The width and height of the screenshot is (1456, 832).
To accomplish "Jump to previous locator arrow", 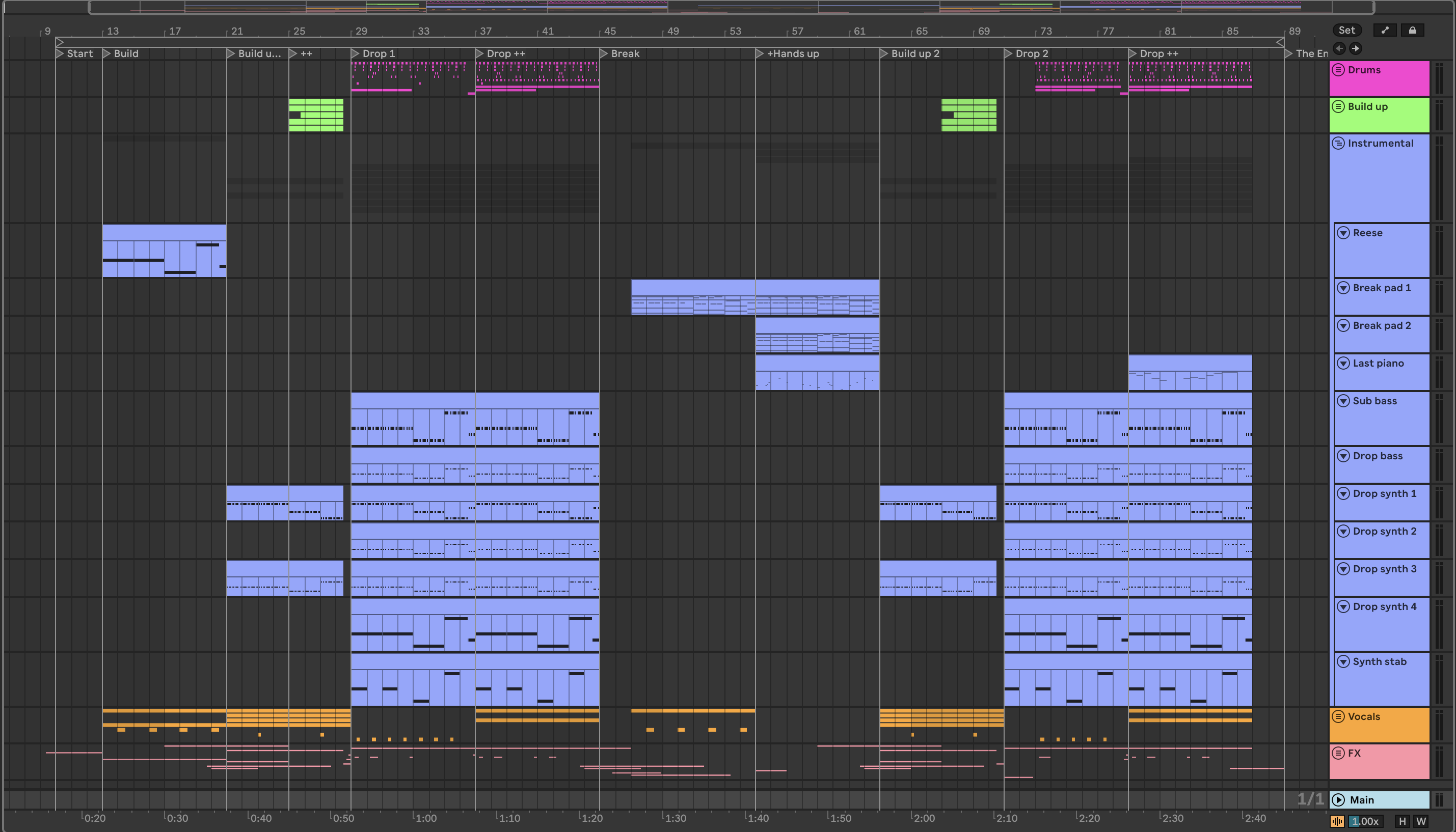I will [1339, 48].
